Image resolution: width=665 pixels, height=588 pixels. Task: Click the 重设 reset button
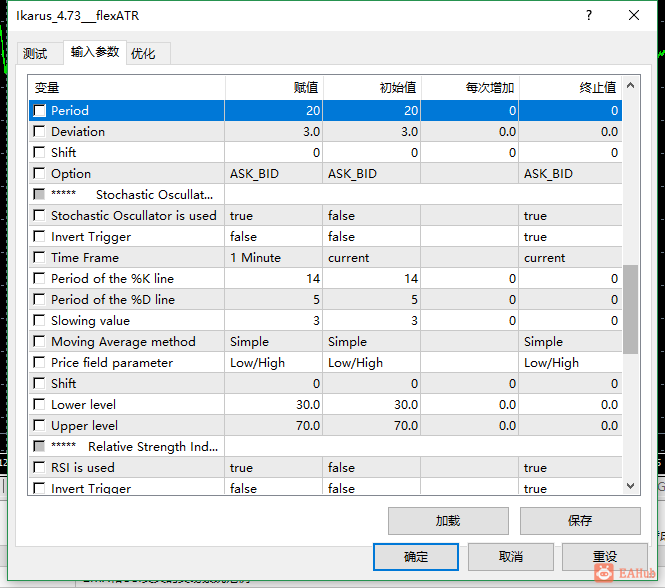[605, 557]
